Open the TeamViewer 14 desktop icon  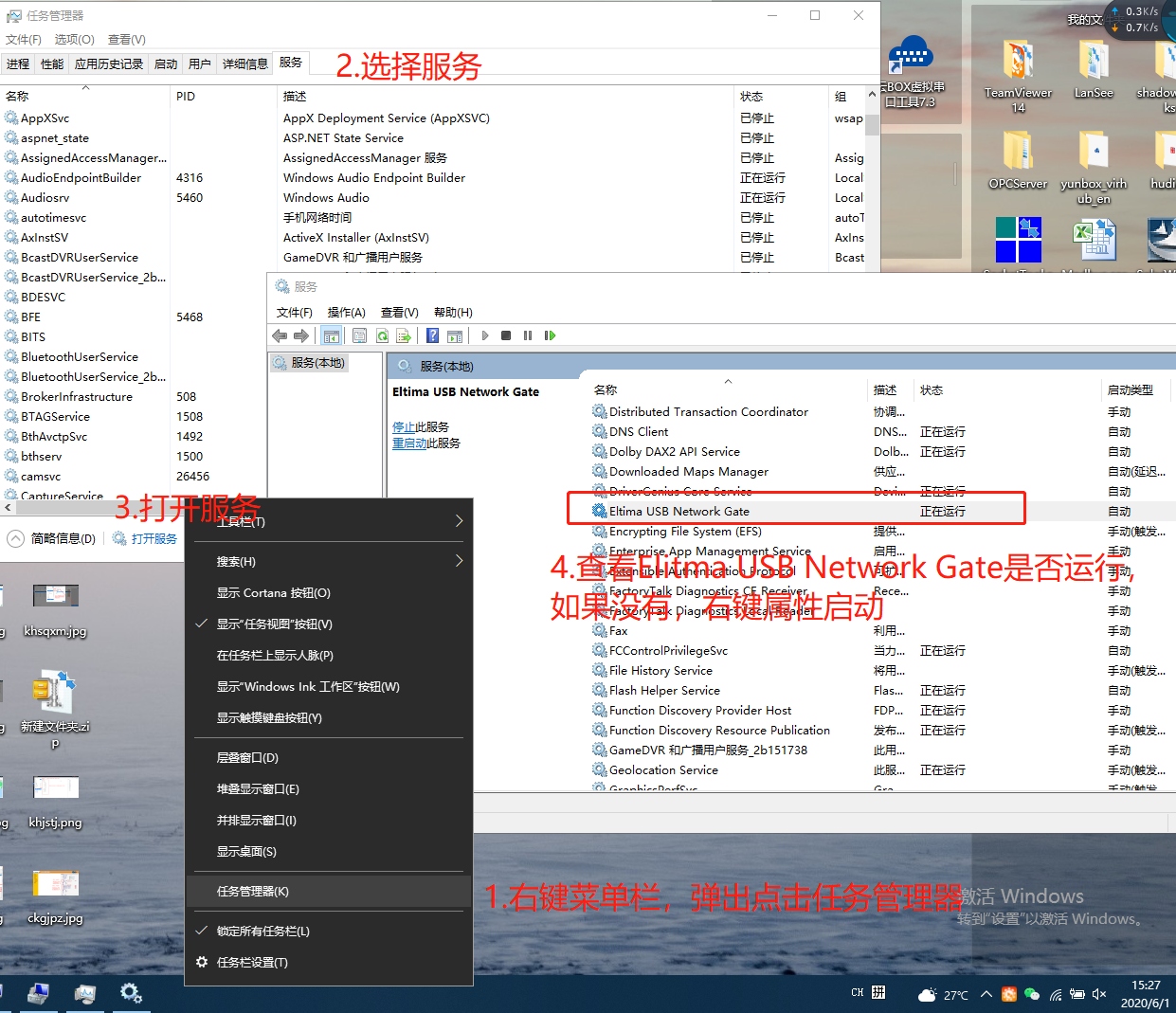[1018, 76]
